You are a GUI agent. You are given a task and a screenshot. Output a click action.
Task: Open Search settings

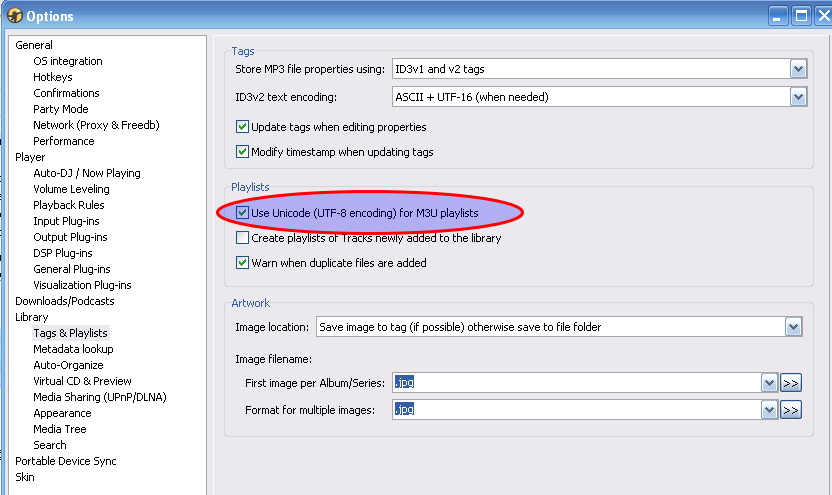pyautogui.click(x=50, y=445)
